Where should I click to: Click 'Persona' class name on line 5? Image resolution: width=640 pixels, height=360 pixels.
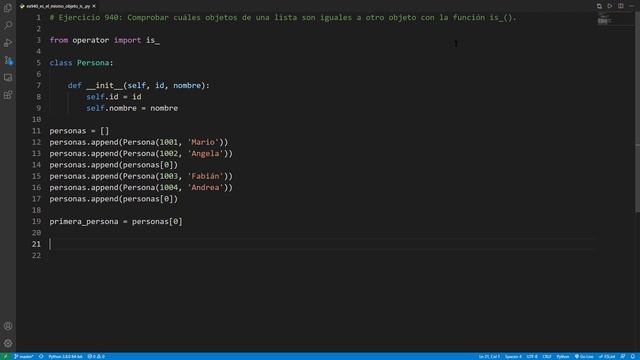[93, 63]
